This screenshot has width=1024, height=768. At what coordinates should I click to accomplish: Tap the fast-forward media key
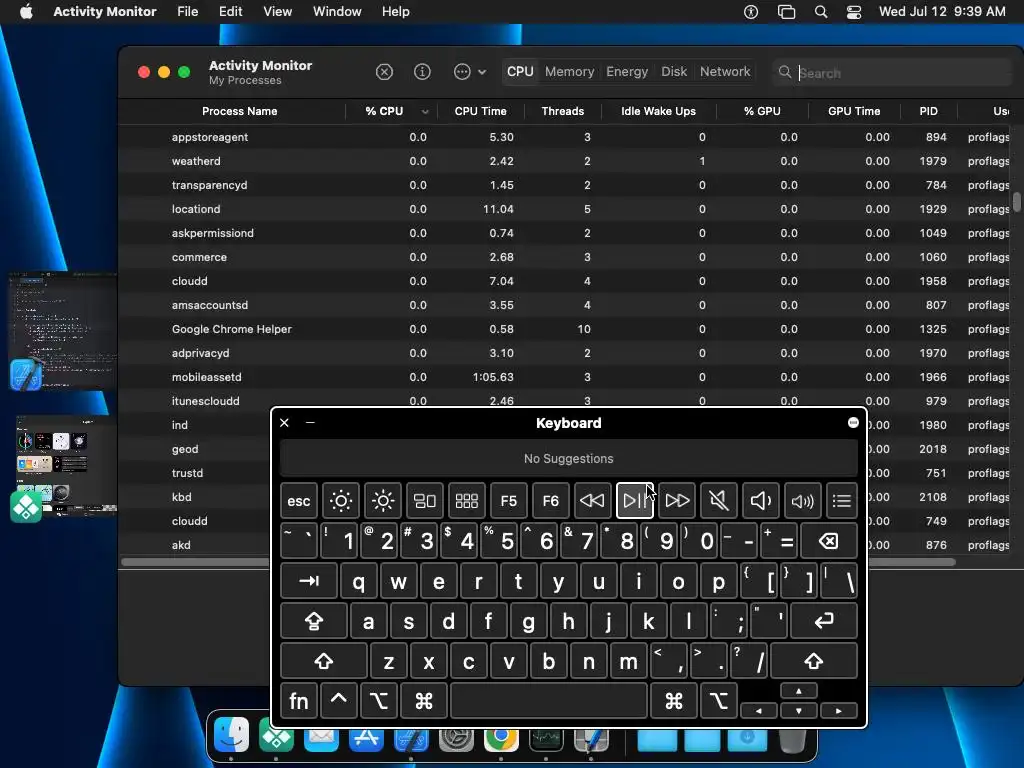[x=677, y=501]
